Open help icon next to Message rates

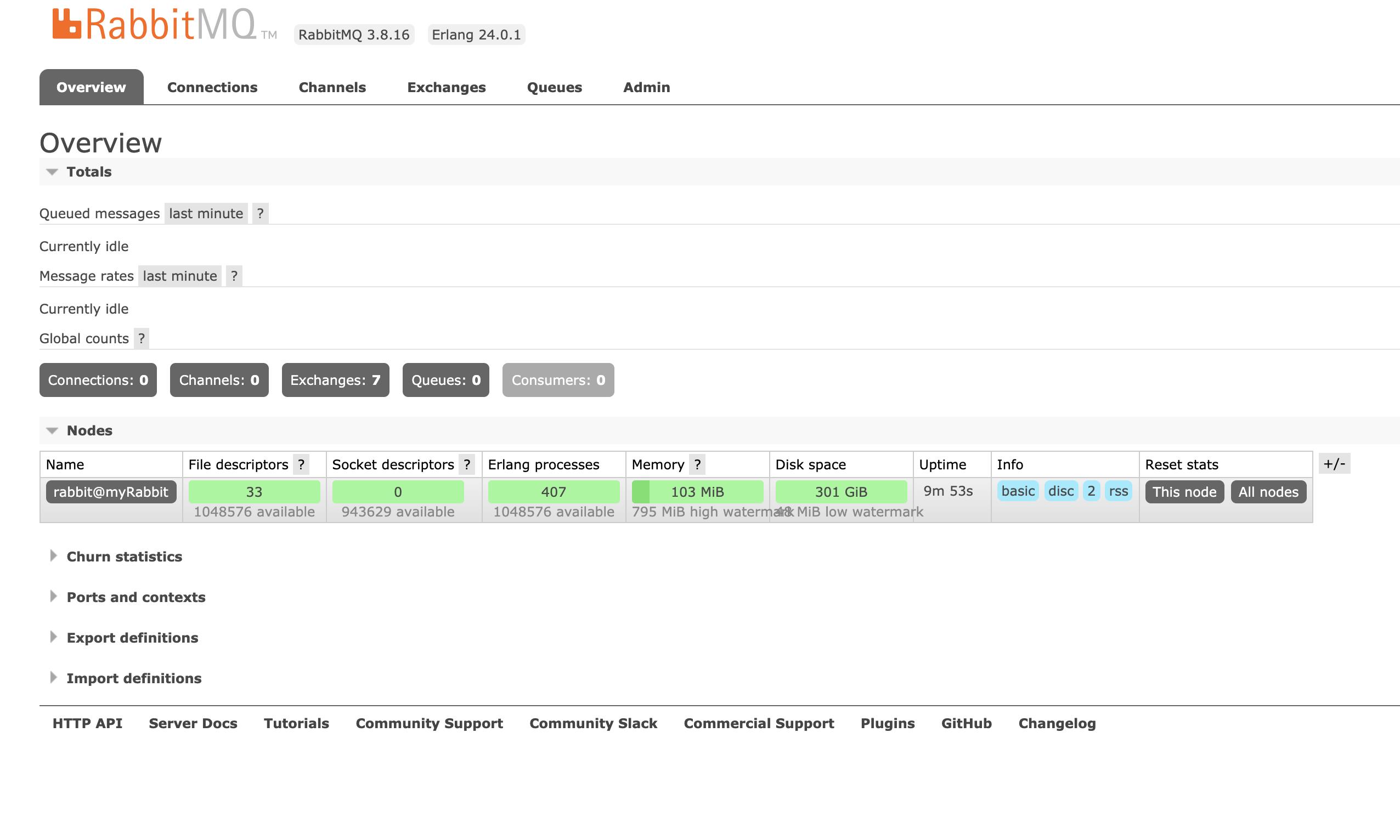pos(234,276)
